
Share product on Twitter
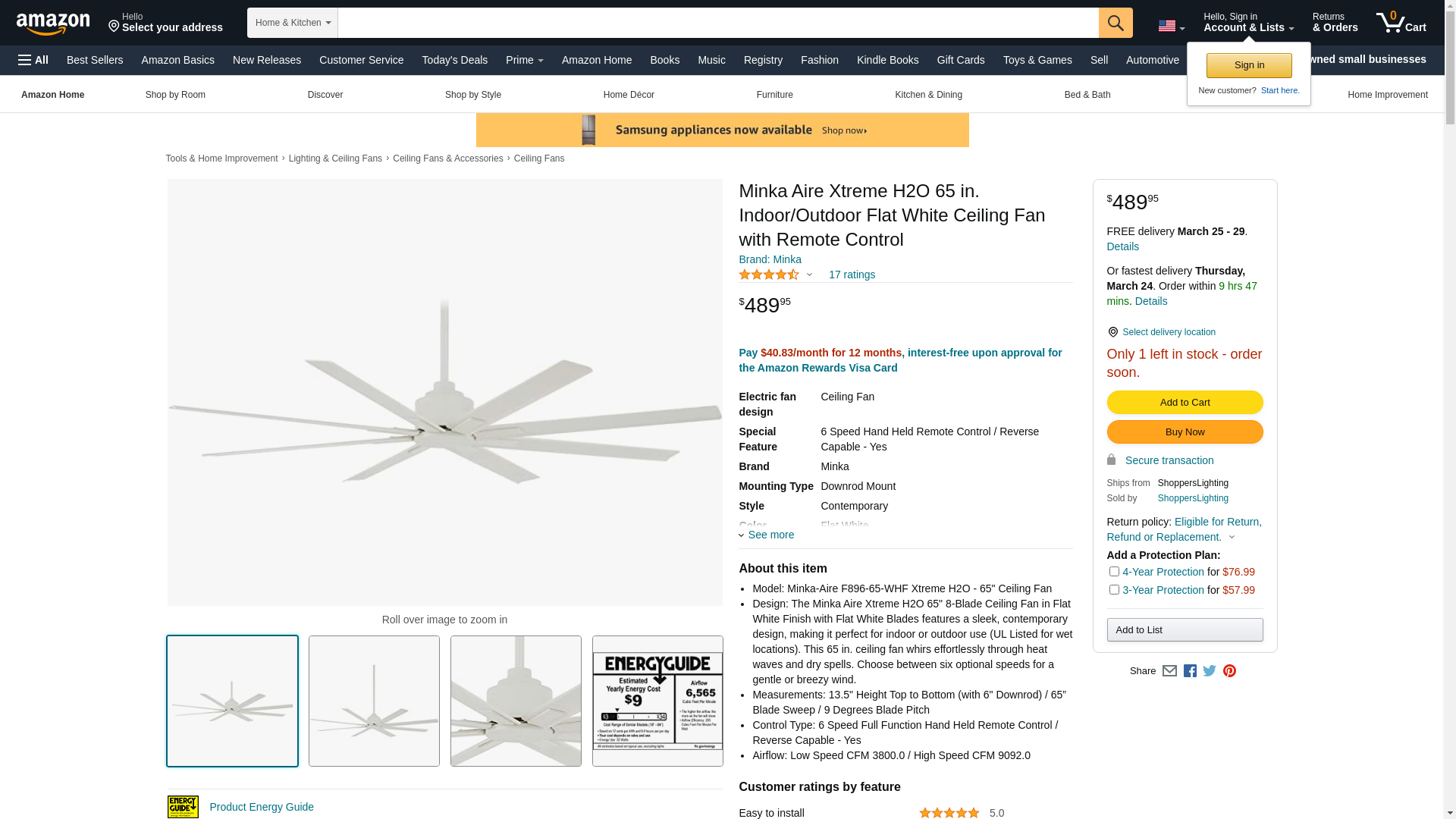1210,671
